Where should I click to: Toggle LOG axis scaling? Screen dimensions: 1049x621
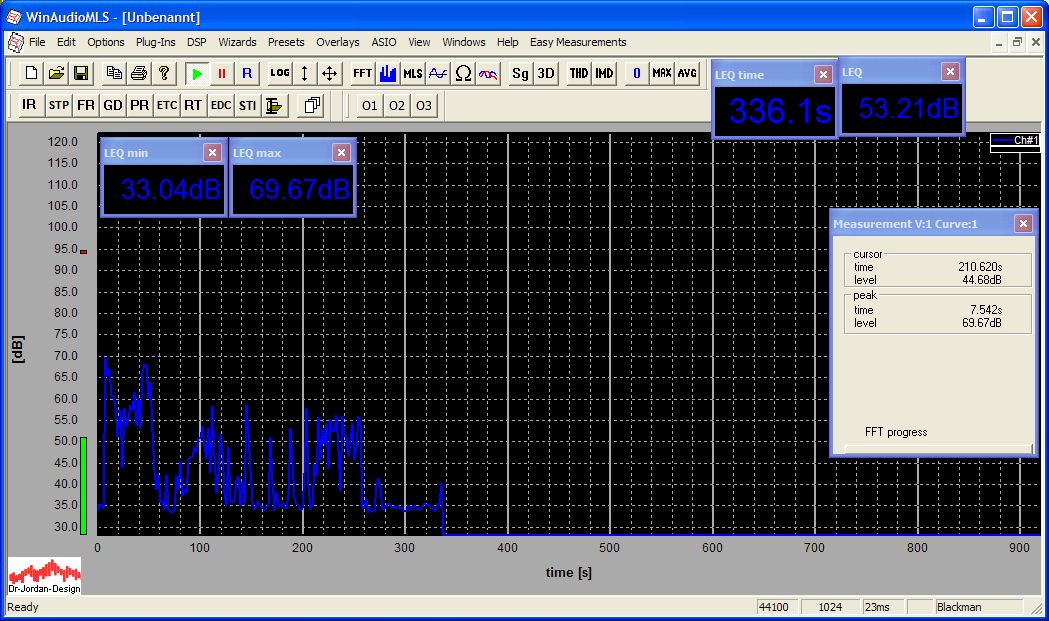pos(280,74)
